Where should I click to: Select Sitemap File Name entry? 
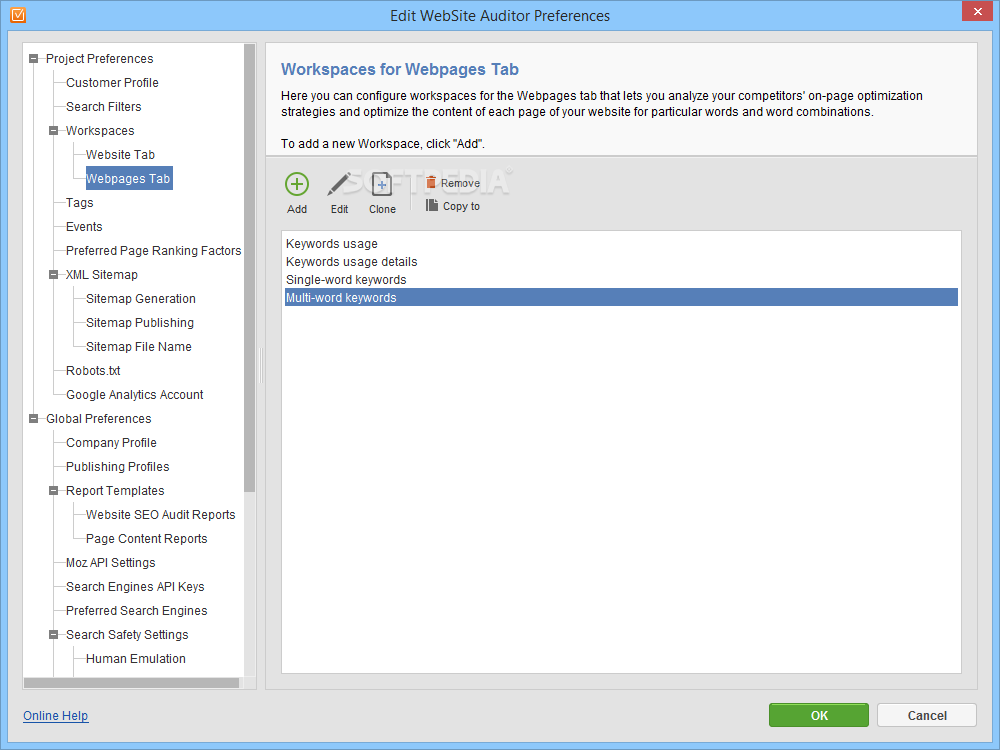click(x=138, y=347)
